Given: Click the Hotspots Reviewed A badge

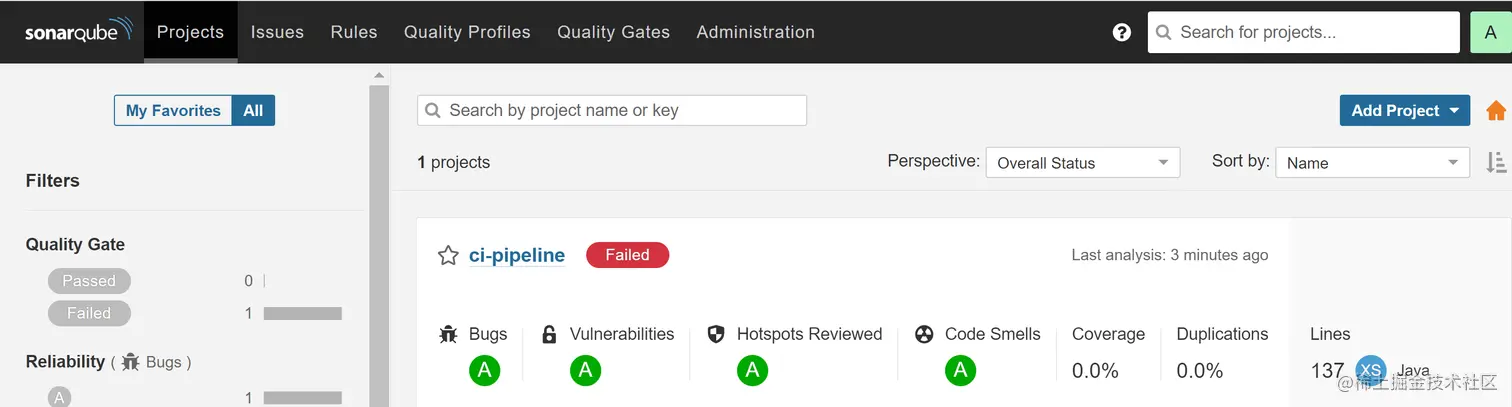Looking at the screenshot, I should pyautogui.click(x=752, y=371).
